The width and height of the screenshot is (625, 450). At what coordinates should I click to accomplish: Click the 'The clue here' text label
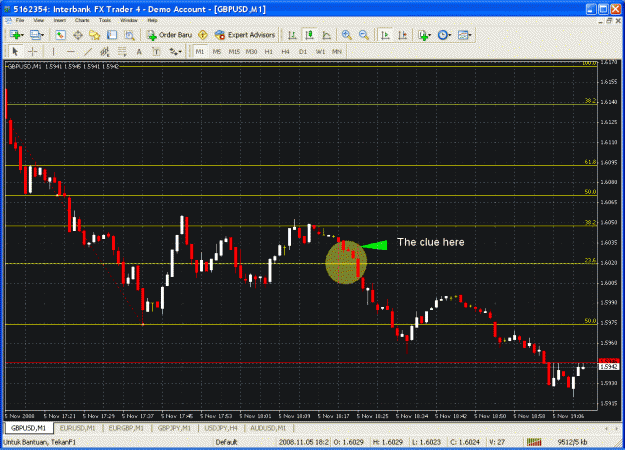pos(431,242)
